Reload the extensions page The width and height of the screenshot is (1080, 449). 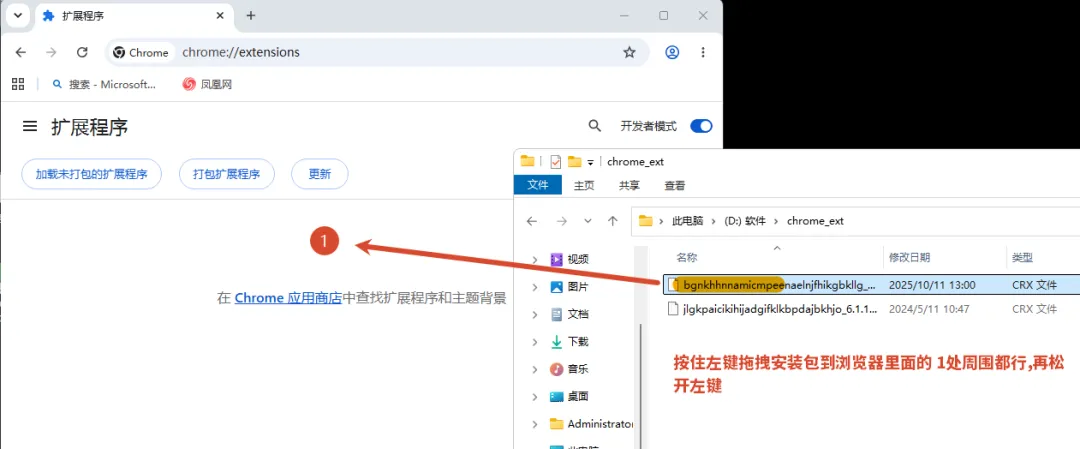tap(82, 52)
